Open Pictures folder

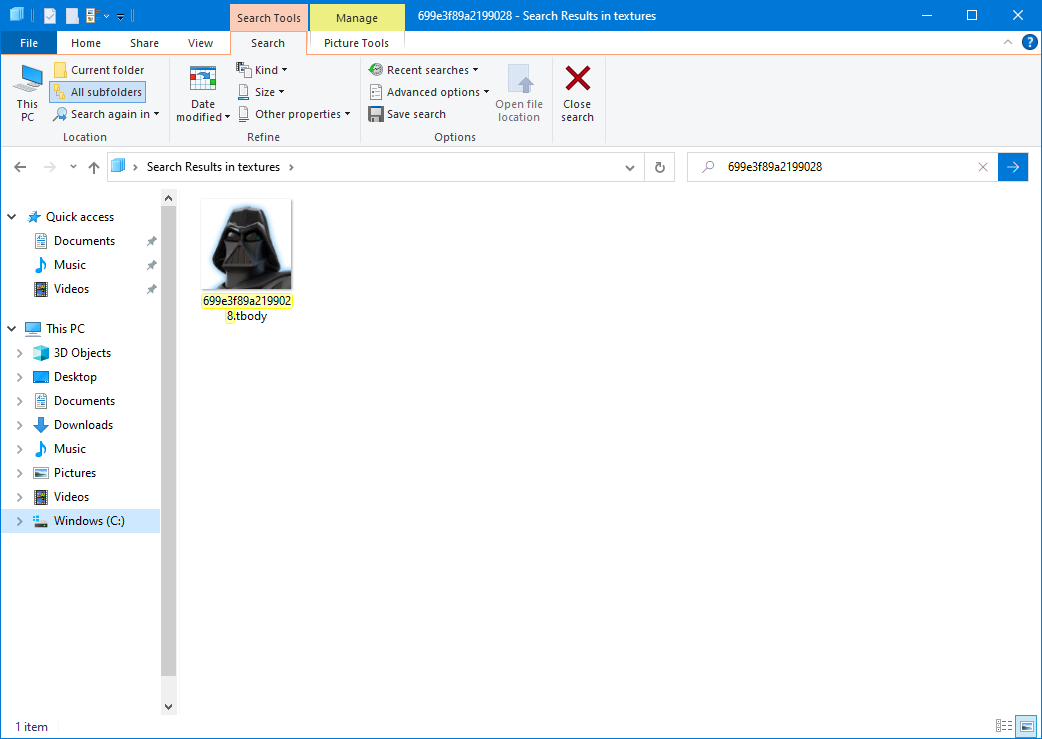point(74,473)
